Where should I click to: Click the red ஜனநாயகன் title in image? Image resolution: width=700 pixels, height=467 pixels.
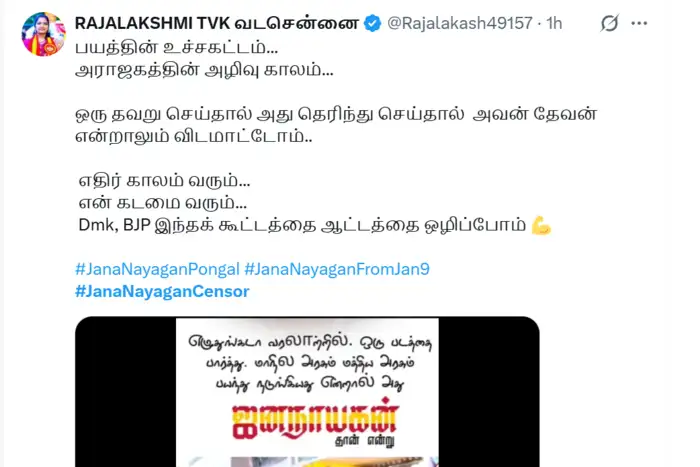315,422
